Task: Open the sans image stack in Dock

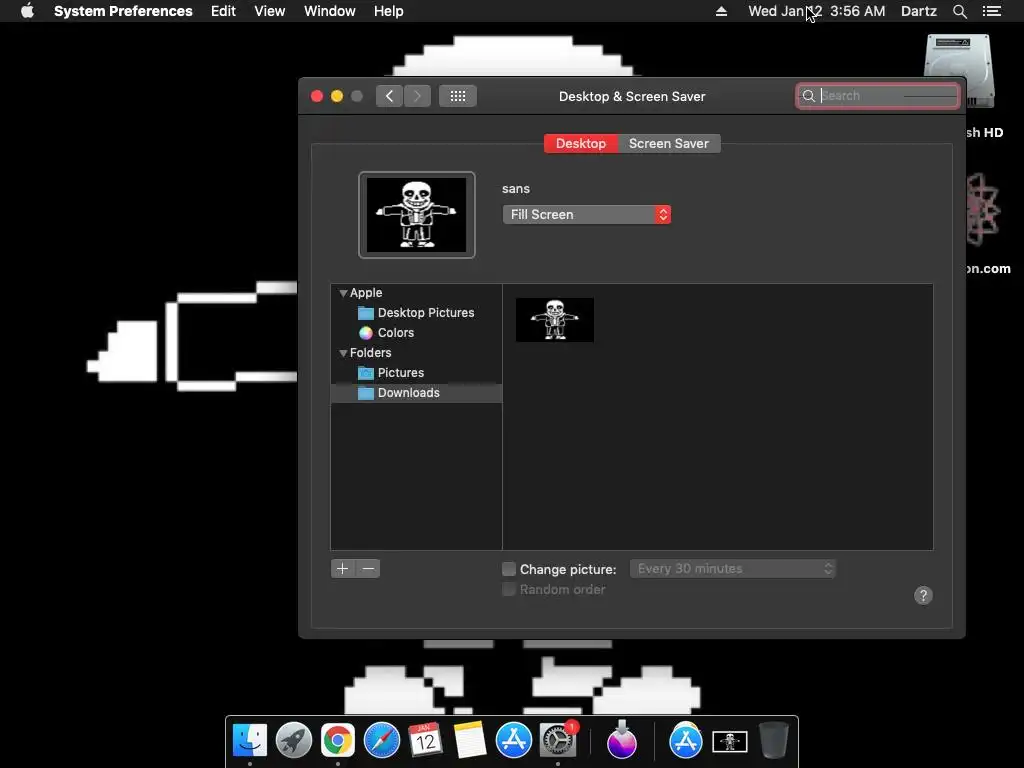Action: (729, 742)
